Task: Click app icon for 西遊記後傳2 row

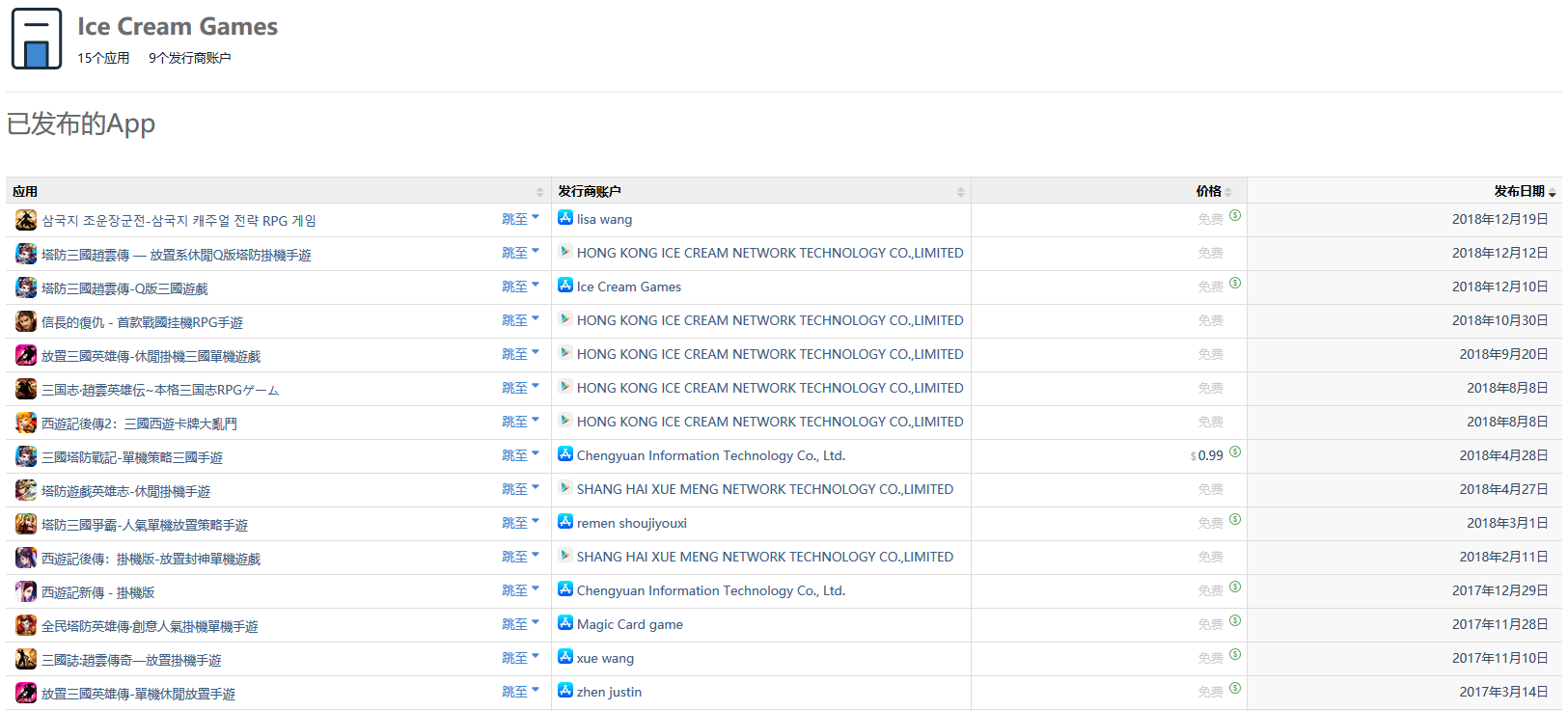Action: tap(26, 423)
